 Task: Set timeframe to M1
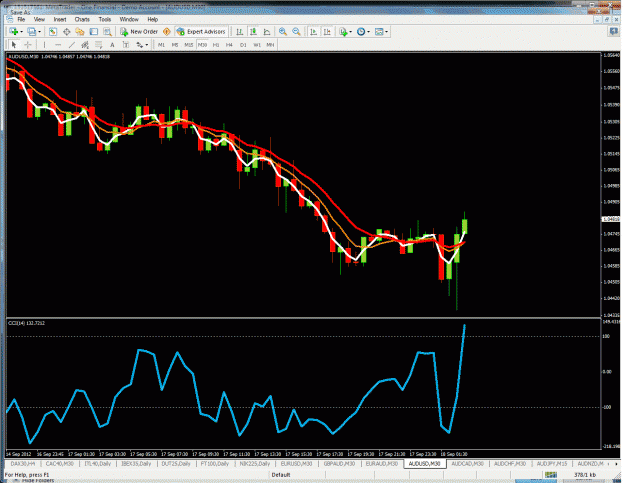tap(161, 45)
